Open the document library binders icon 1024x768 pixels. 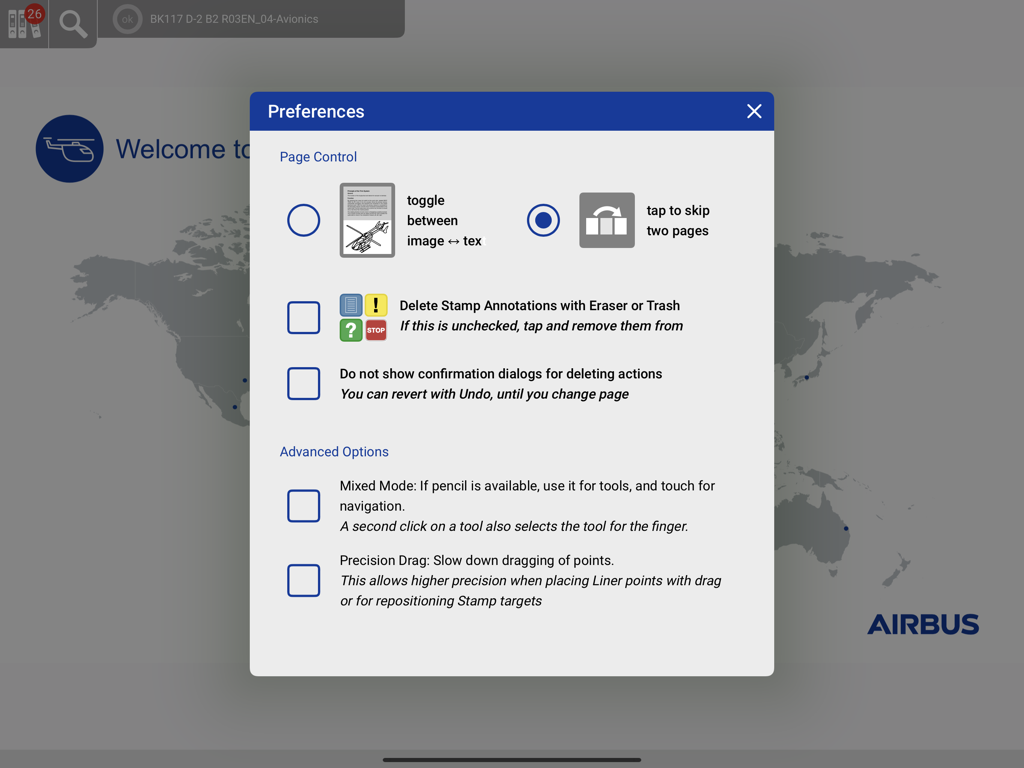click(22, 24)
